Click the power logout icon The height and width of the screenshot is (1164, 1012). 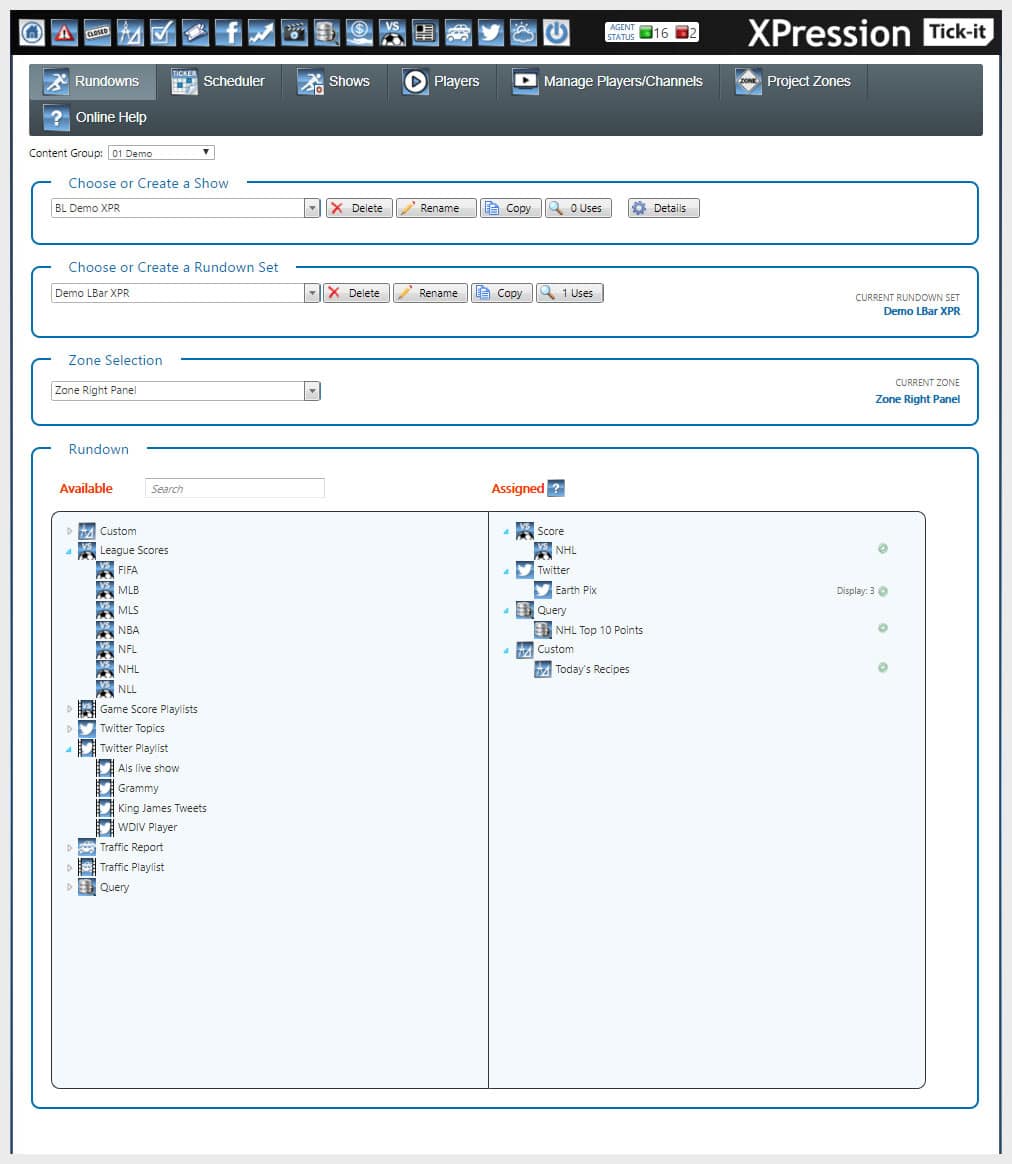coord(556,33)
